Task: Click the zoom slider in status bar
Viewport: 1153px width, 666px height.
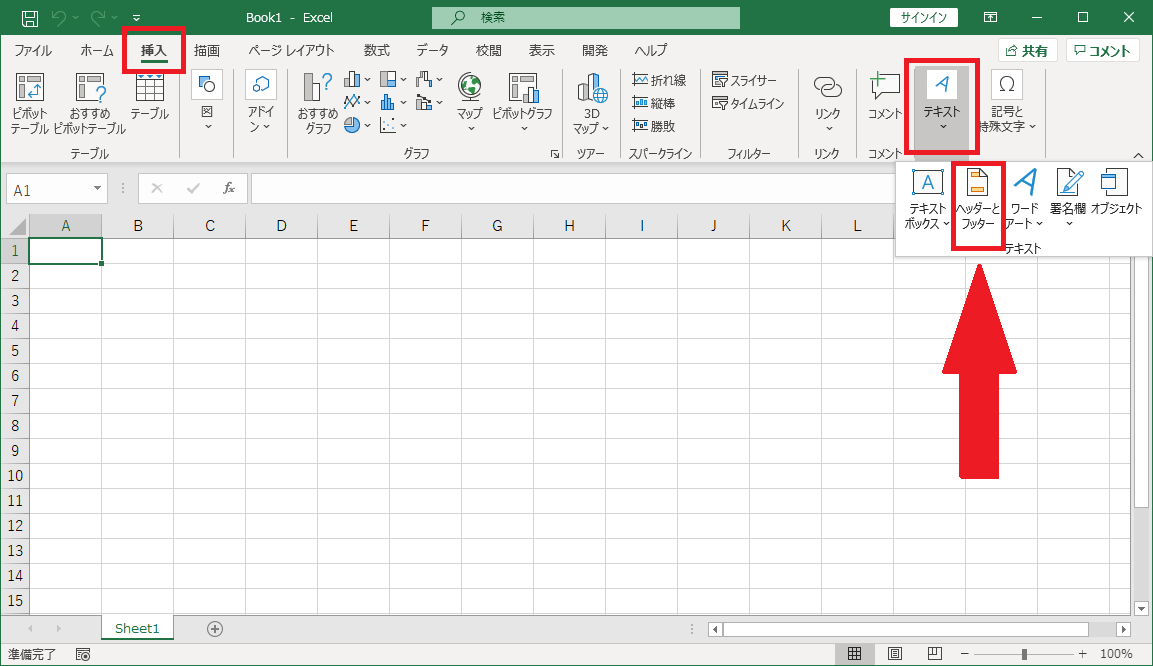Action: (x=1024, y=654)
